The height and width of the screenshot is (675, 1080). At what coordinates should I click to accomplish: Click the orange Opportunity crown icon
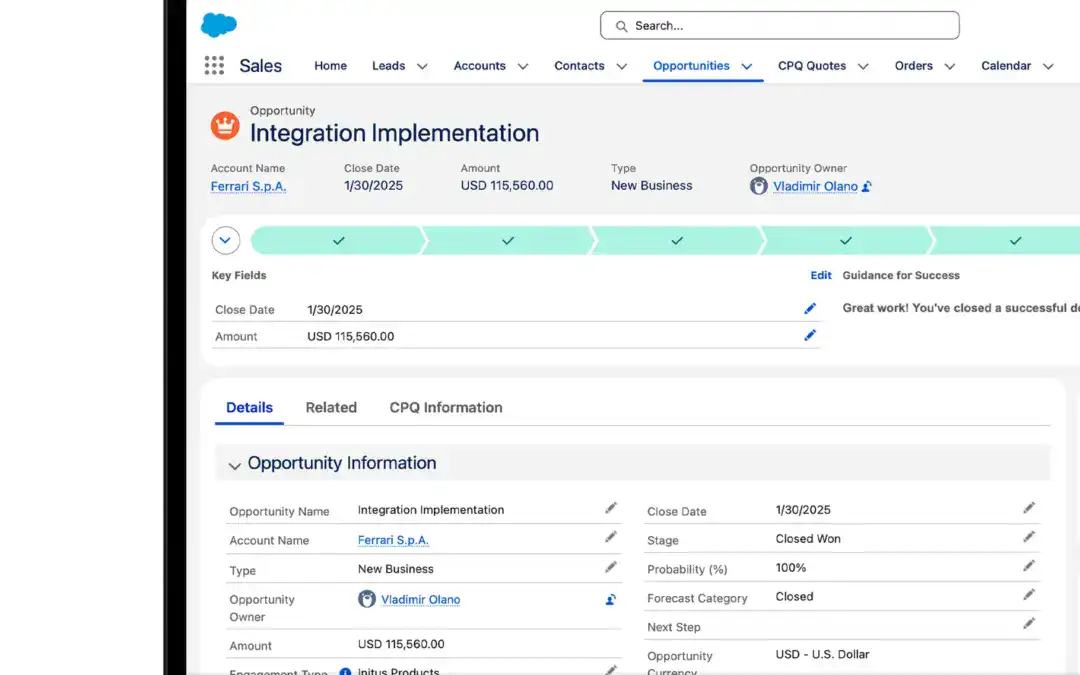click(x=225, y=126)
